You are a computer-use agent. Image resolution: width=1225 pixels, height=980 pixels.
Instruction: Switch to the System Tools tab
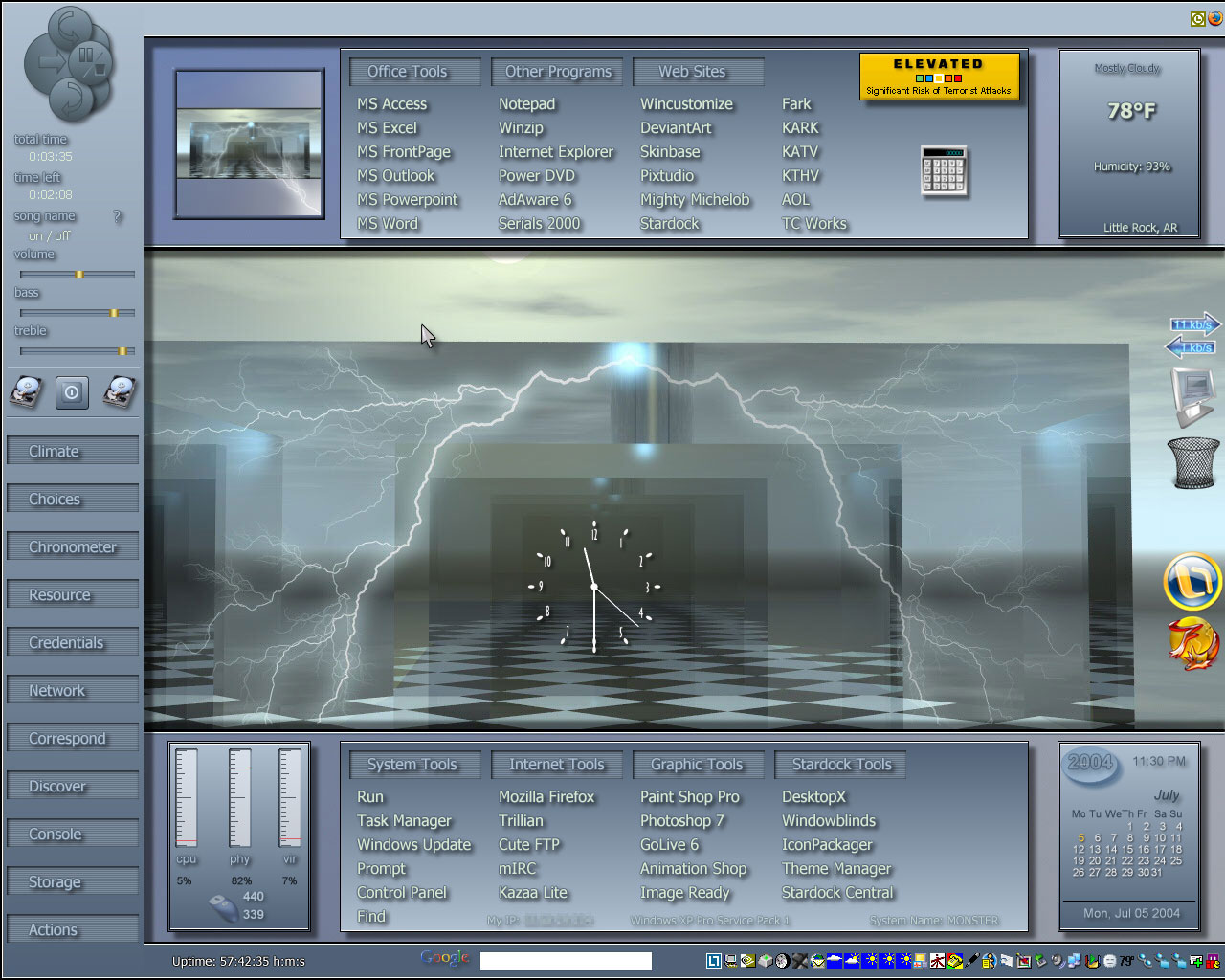tap(414, 765)
